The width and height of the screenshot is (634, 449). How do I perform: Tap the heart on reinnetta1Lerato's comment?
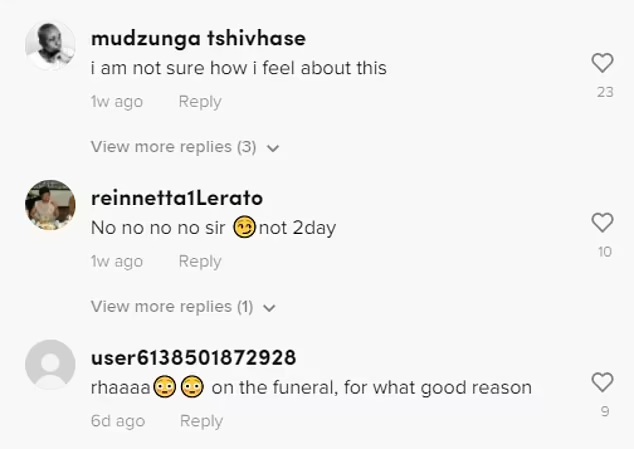point(602,223)
